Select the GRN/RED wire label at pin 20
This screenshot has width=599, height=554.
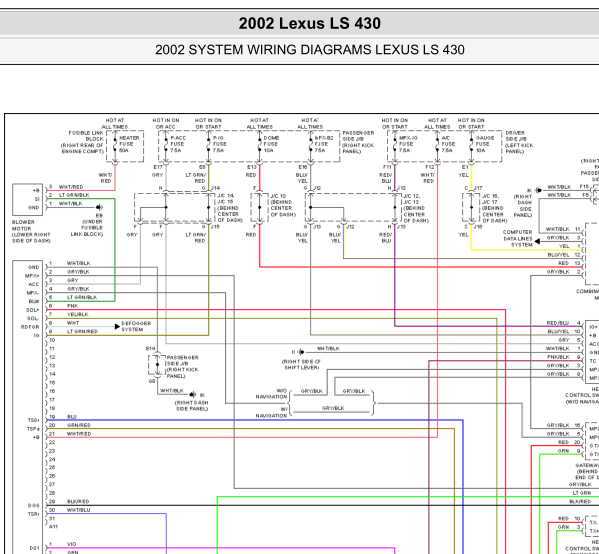point(79,425)
